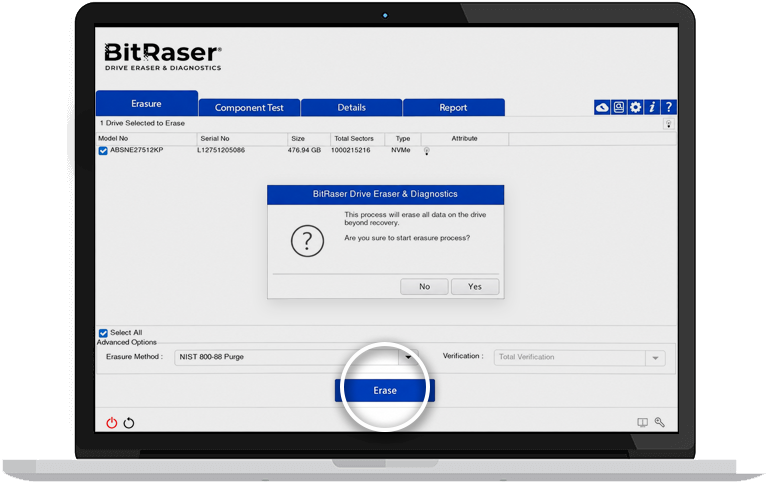Uncheck the ABSNE27512KP drive checkbox
772x488 pixels.
pyautogui.click(x=103, y=151)
